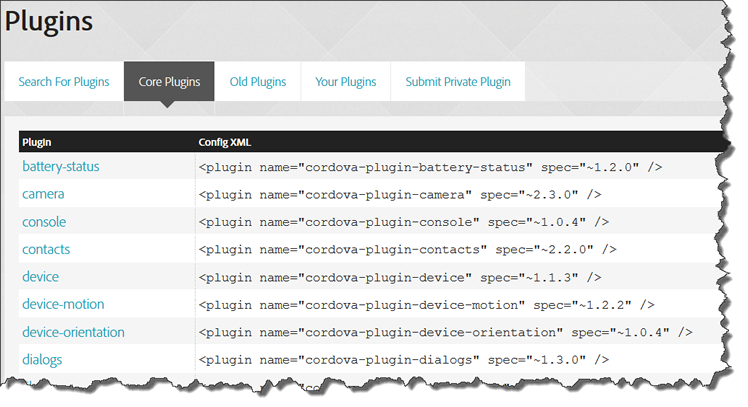Click the device plugin link
The height and width of the screenshot is (407, 748).
(x=41, y=277)
